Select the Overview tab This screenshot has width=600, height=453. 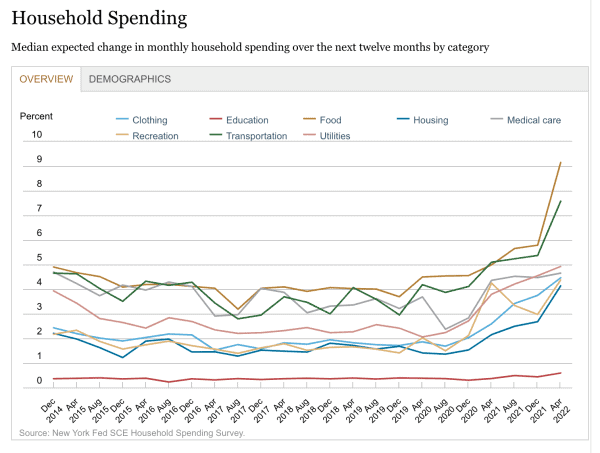pos(46,79)
